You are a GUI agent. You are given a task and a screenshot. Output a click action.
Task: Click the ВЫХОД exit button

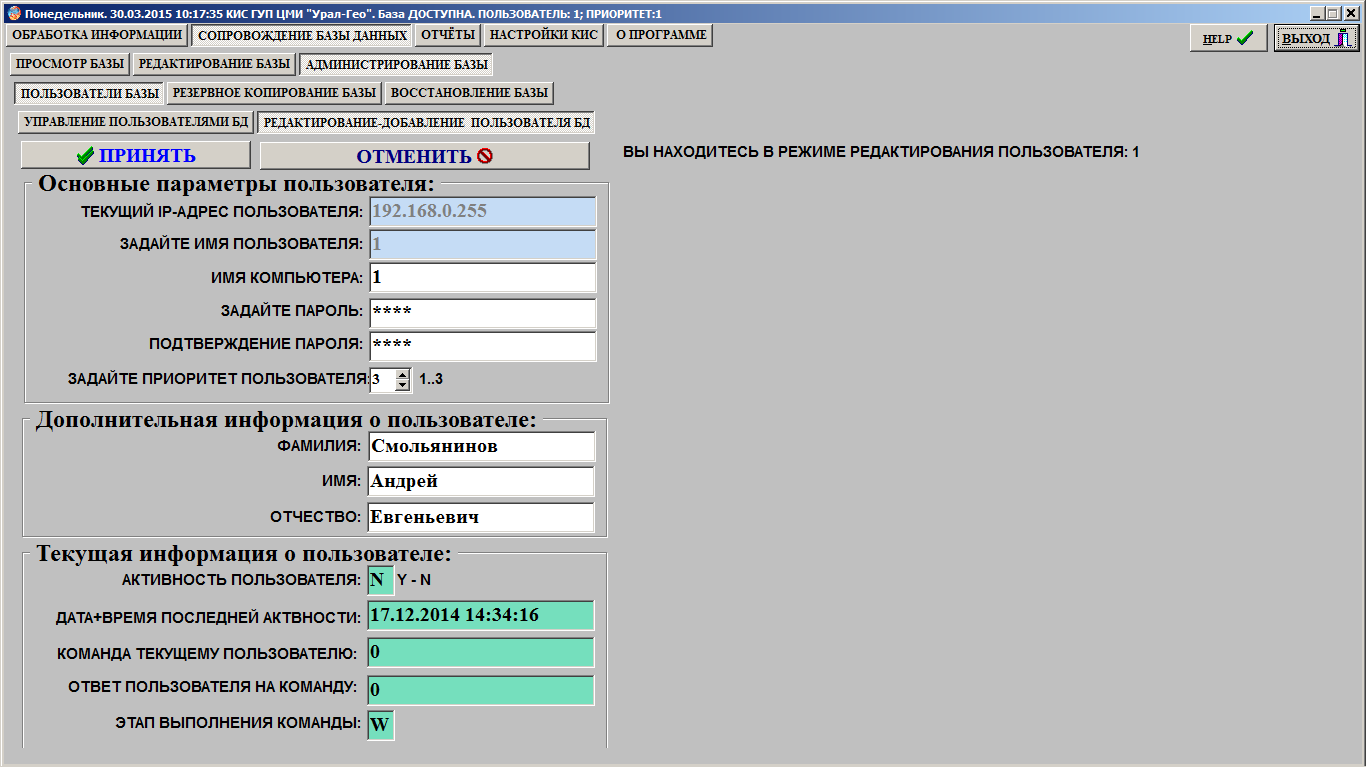click(x=1317, y=38)
